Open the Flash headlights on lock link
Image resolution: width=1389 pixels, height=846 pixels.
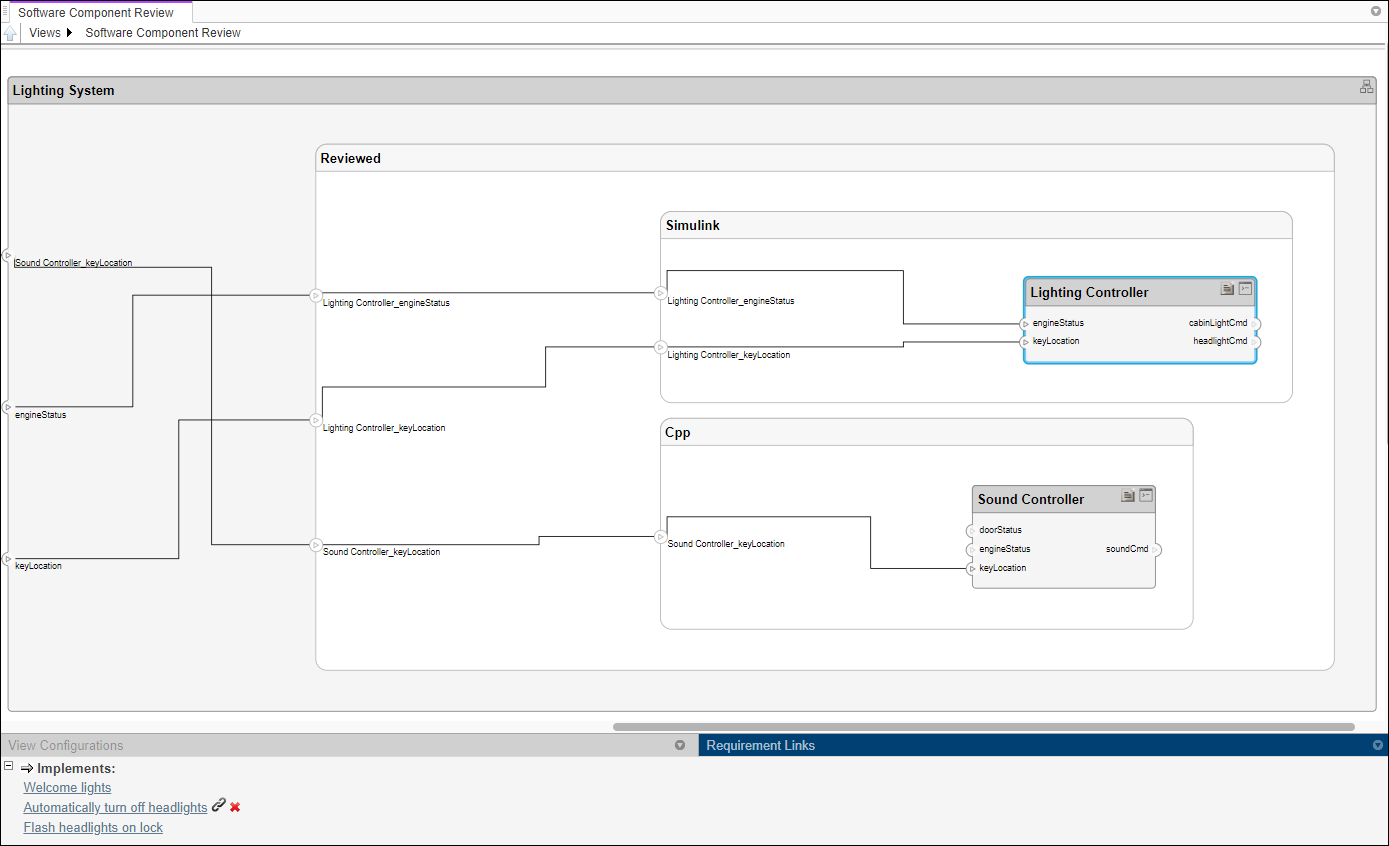click(93, 828)
